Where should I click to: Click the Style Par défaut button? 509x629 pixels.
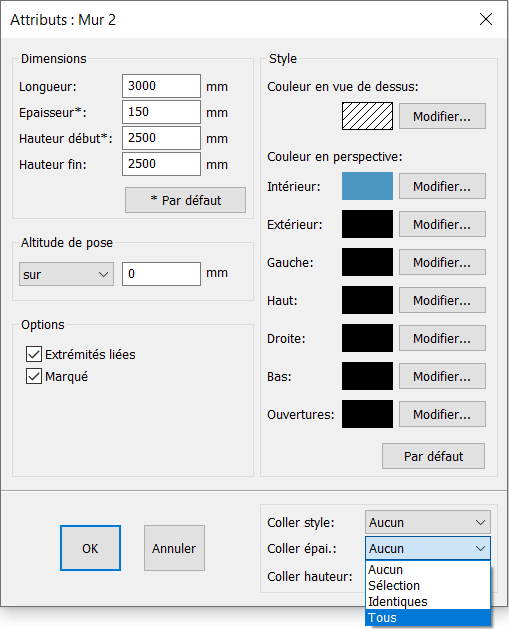433,456
